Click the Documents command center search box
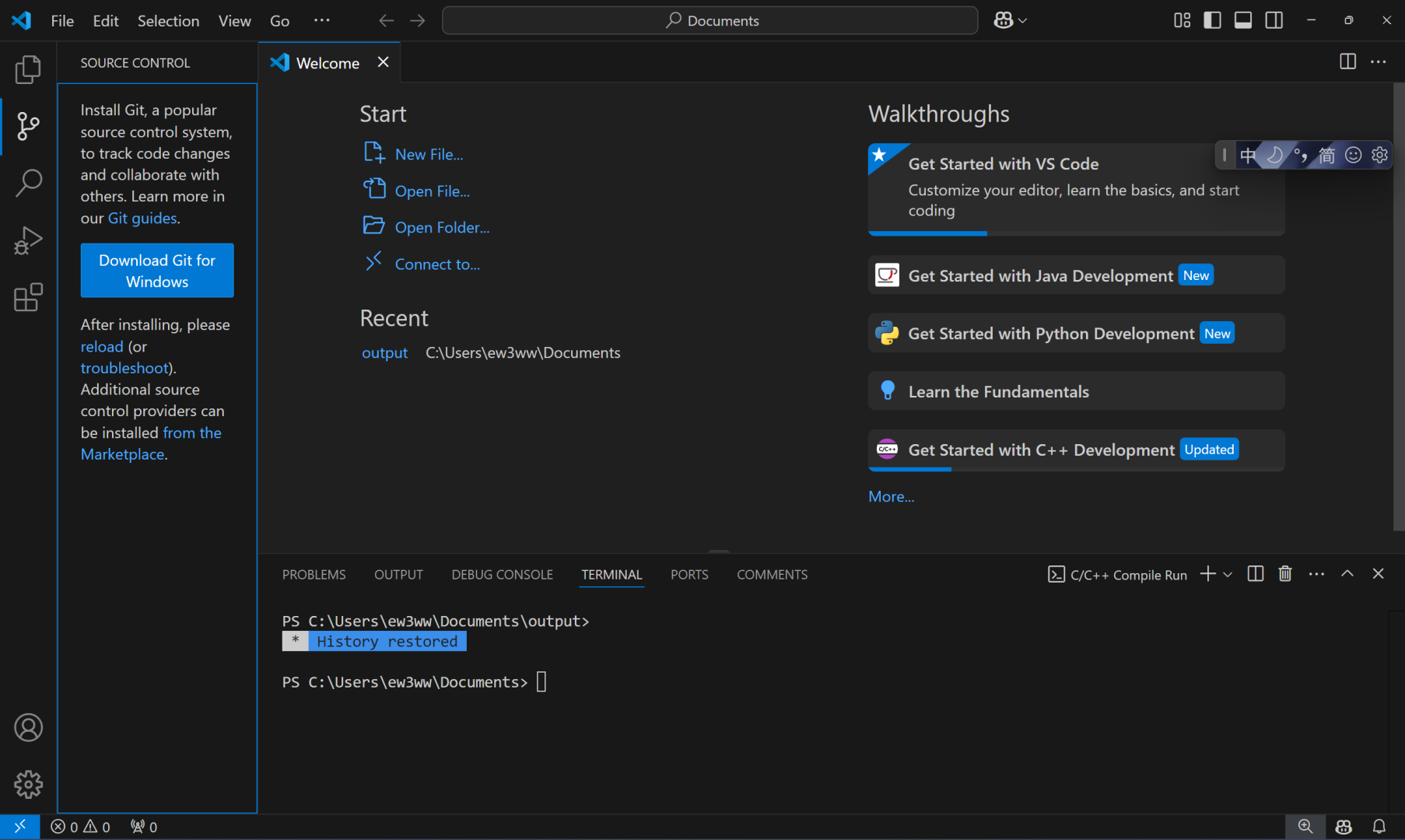Image resolution: width=1405 pixels, height=840 pixels. click(710, 20)
